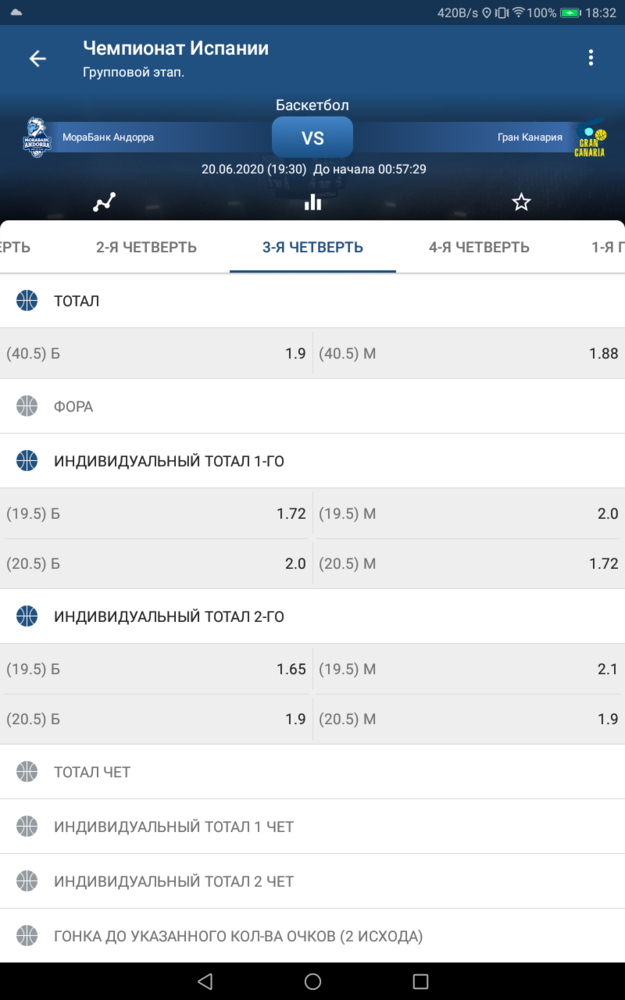Expand the ФОРА section

click(x=312, y=406)
